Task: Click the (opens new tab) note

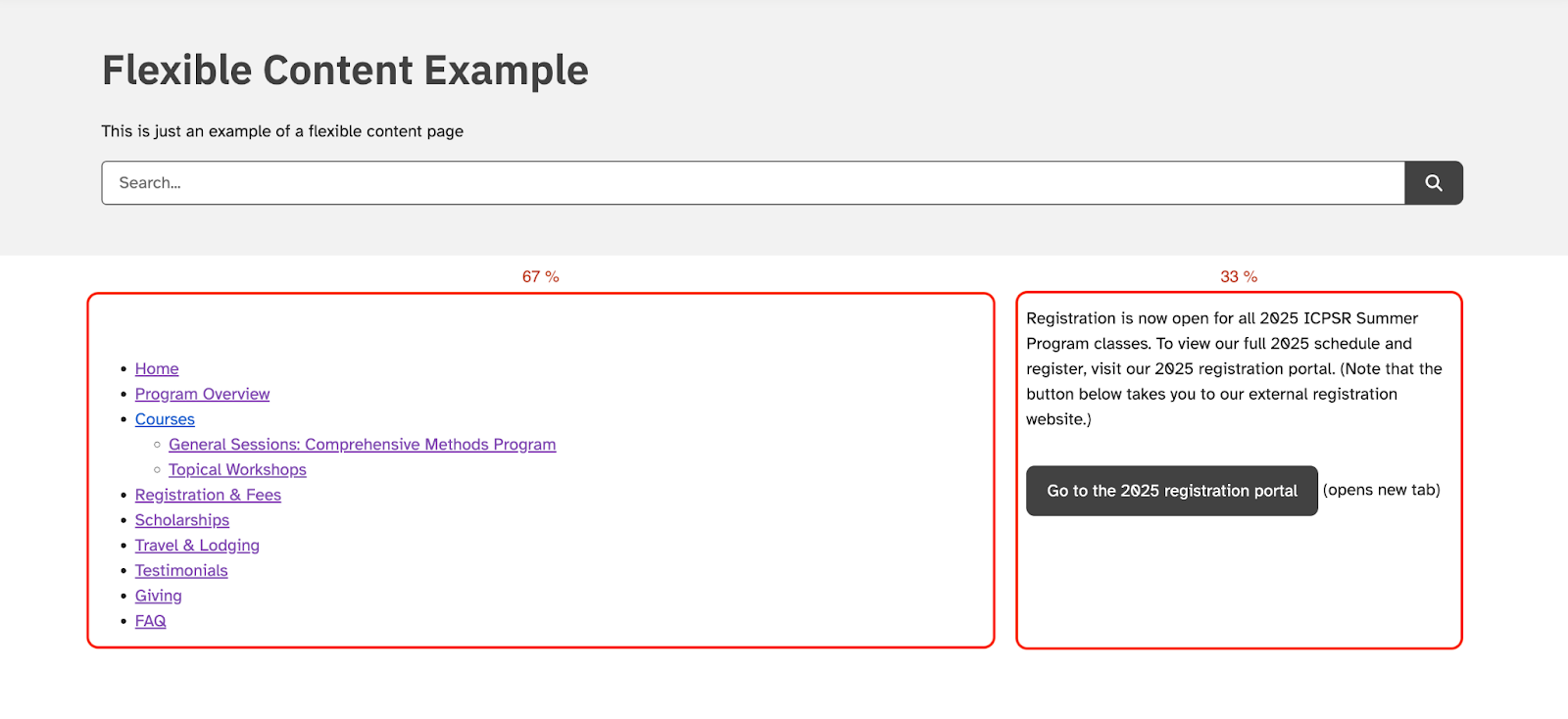Action: coord(1382,490)
